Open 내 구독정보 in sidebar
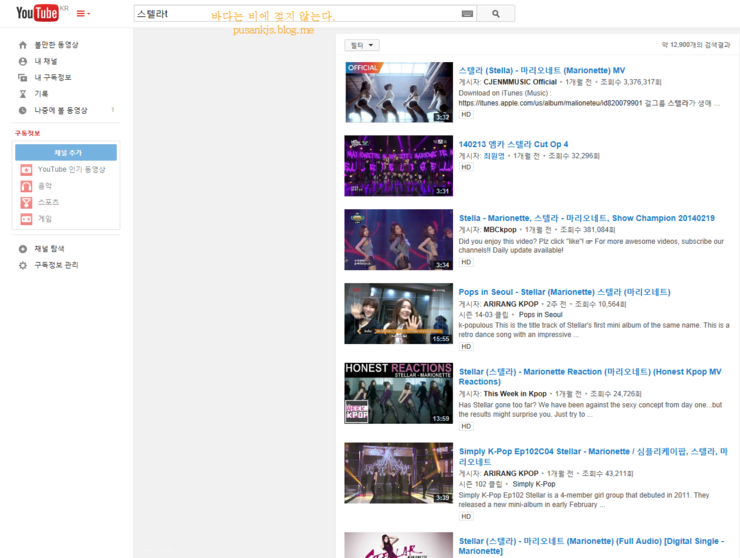This screenshot has width=740, height=558. coord(53,77)
